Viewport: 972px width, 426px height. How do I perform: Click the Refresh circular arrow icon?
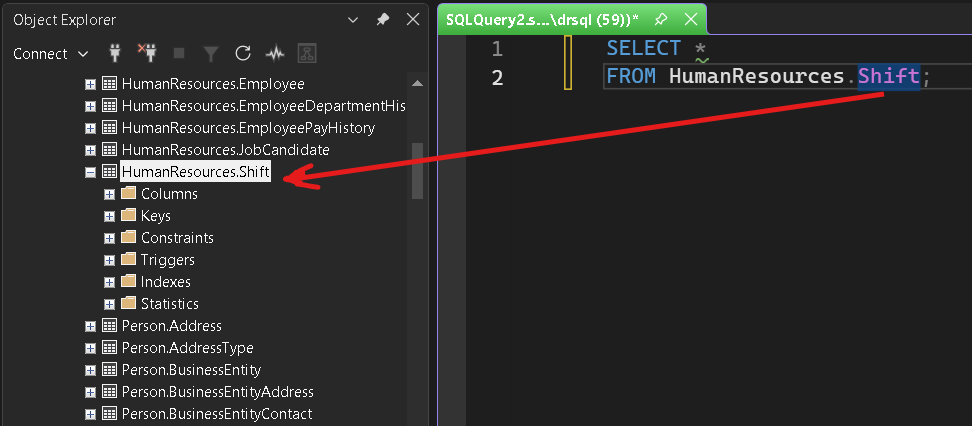point(243,54)
